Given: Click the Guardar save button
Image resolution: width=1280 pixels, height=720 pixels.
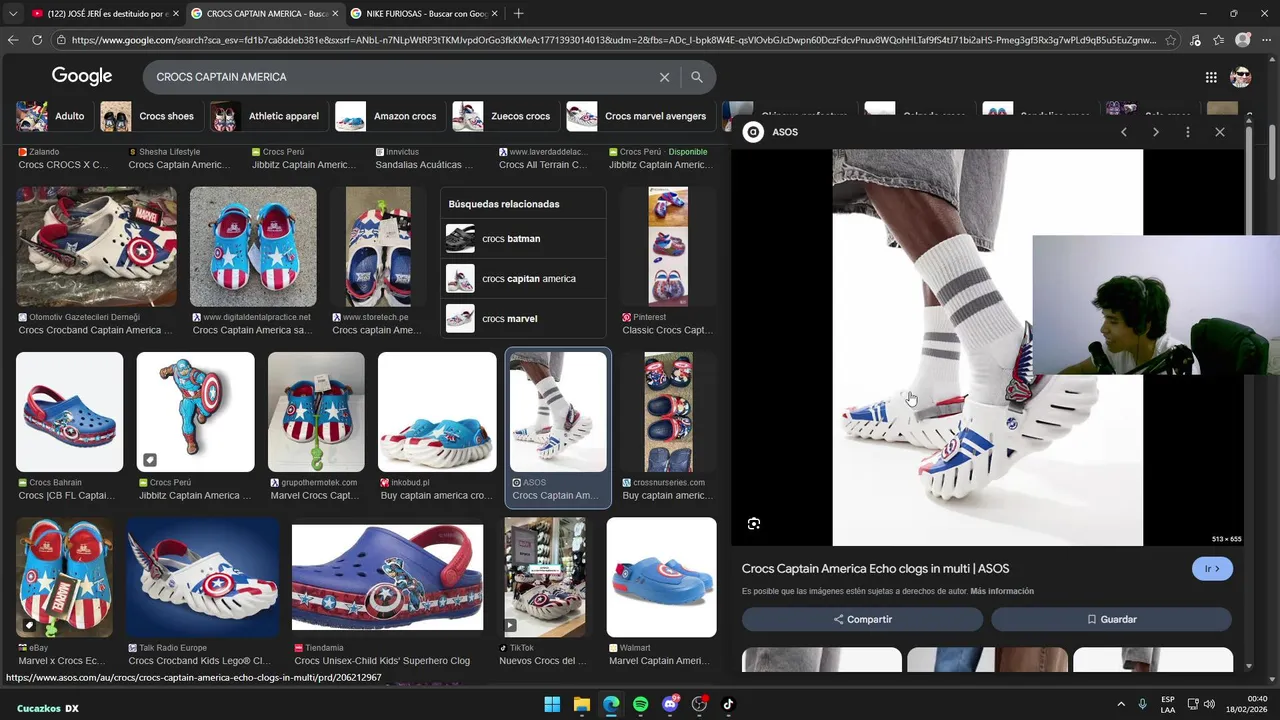Looking at the screenshot, I should click(x=1111, y=619).
